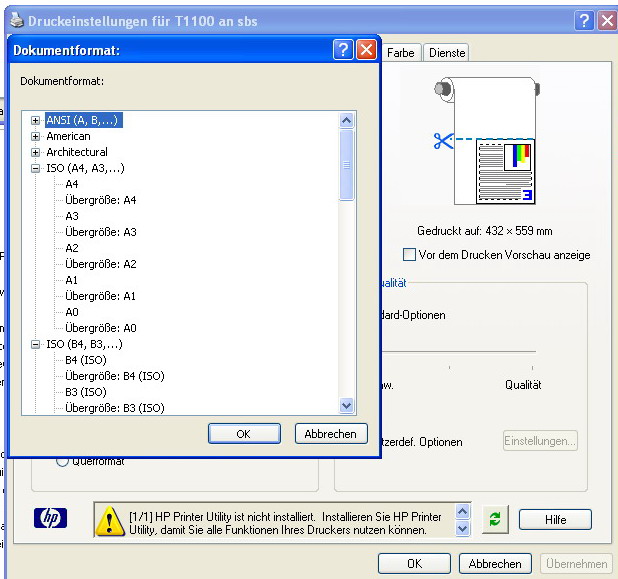This screenshot has height=579, width=618.
Task: Select Übergröße: A3
Action: pos(101,232)
